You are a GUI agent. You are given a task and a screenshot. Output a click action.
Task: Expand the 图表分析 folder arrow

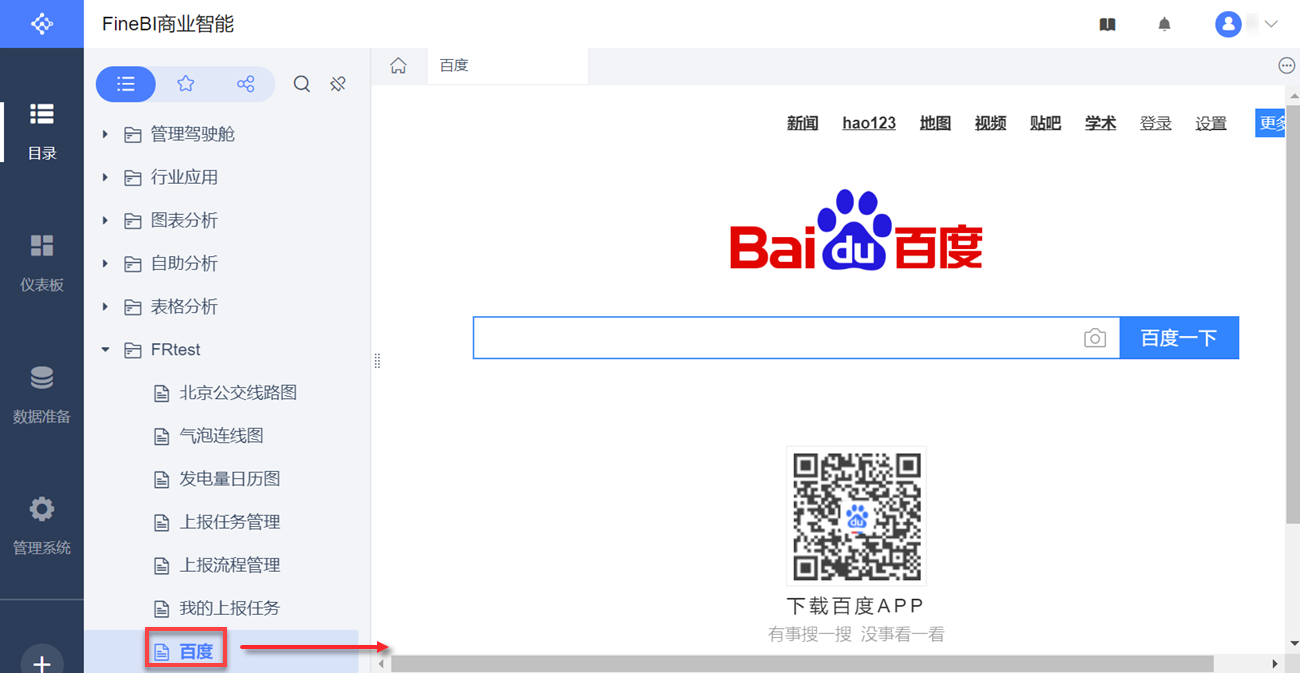pyautogui.click(x=105, y=220)
